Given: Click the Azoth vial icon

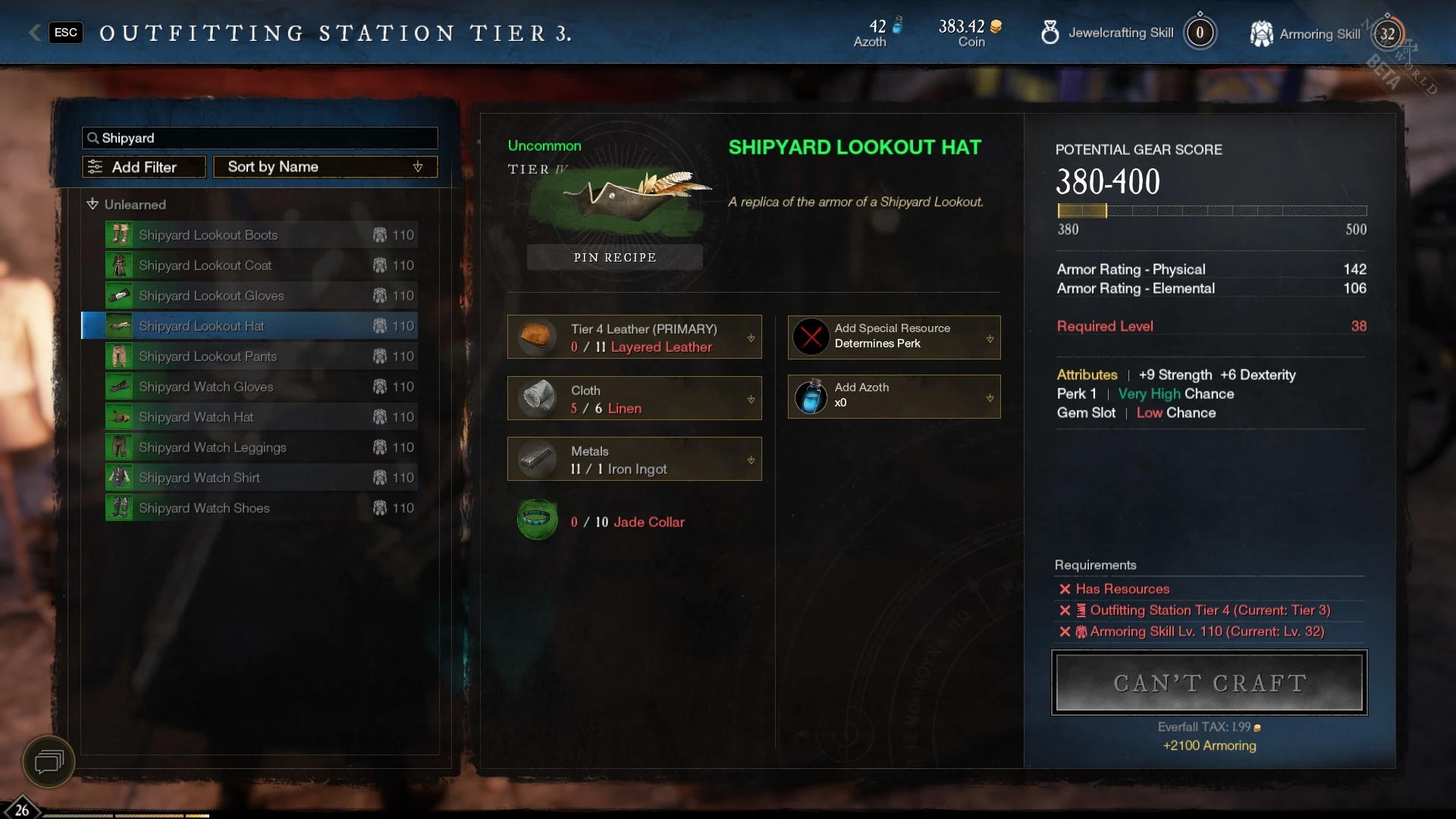Looking at the screenshot, I should [811, 396].
